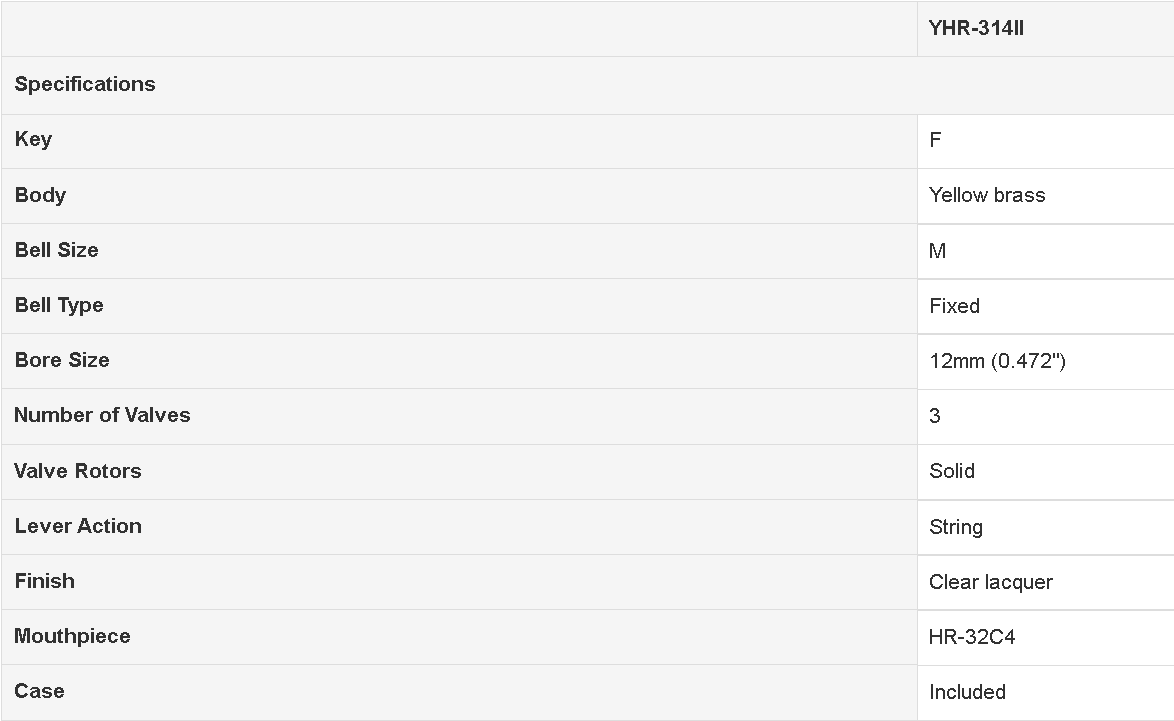Select the Included case value

point(967,693)
